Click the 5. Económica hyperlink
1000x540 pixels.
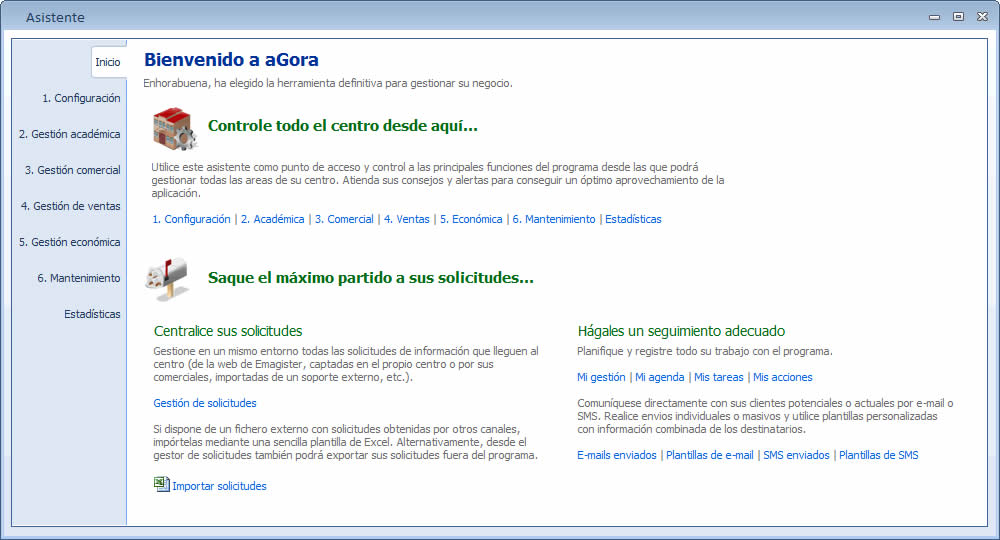(471, 219)
